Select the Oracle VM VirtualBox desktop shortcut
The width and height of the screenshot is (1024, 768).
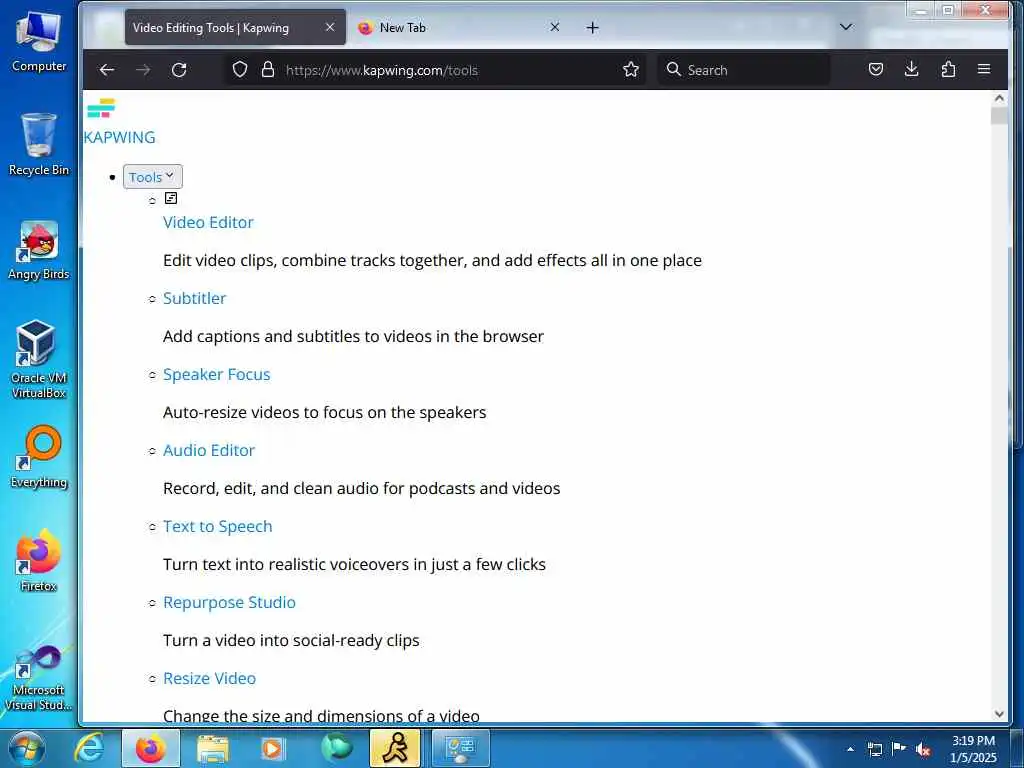pos(39,359)
